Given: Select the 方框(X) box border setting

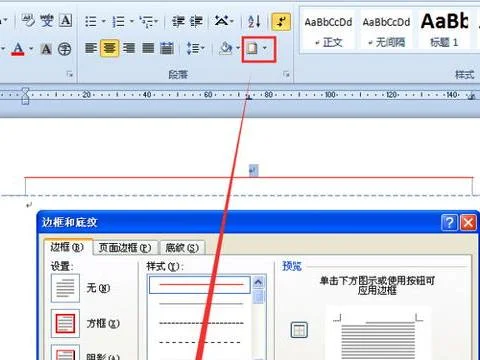Looking at the screenshot, I should coord(65,323).
